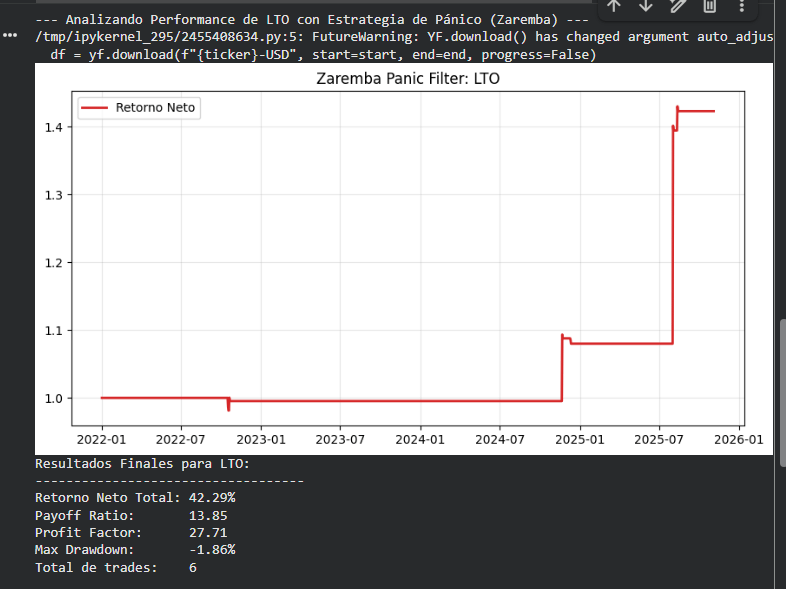Click the vertical scrollbar thumb
This screenshot has width=786, height=589.
point(782,393)
